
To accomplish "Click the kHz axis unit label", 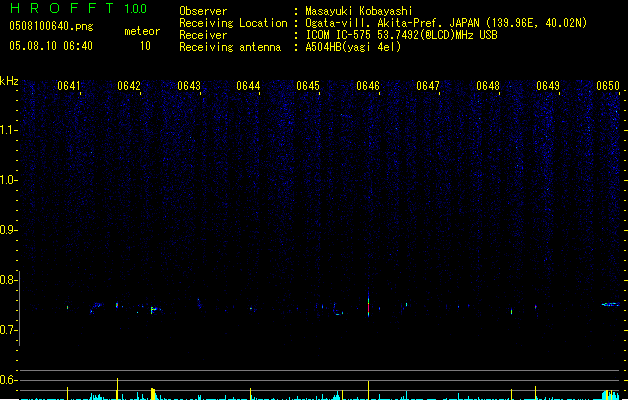I will click(x=9, y=81).
